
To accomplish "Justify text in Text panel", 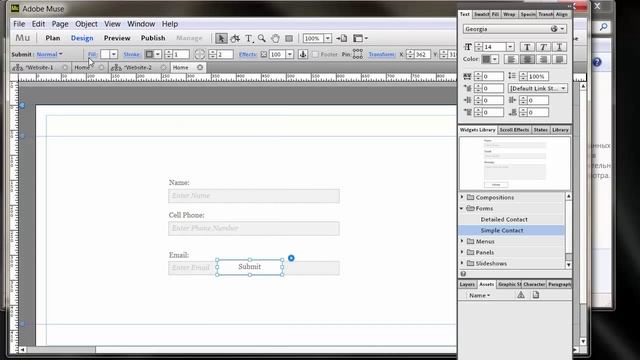I will [x=559, y=60].
